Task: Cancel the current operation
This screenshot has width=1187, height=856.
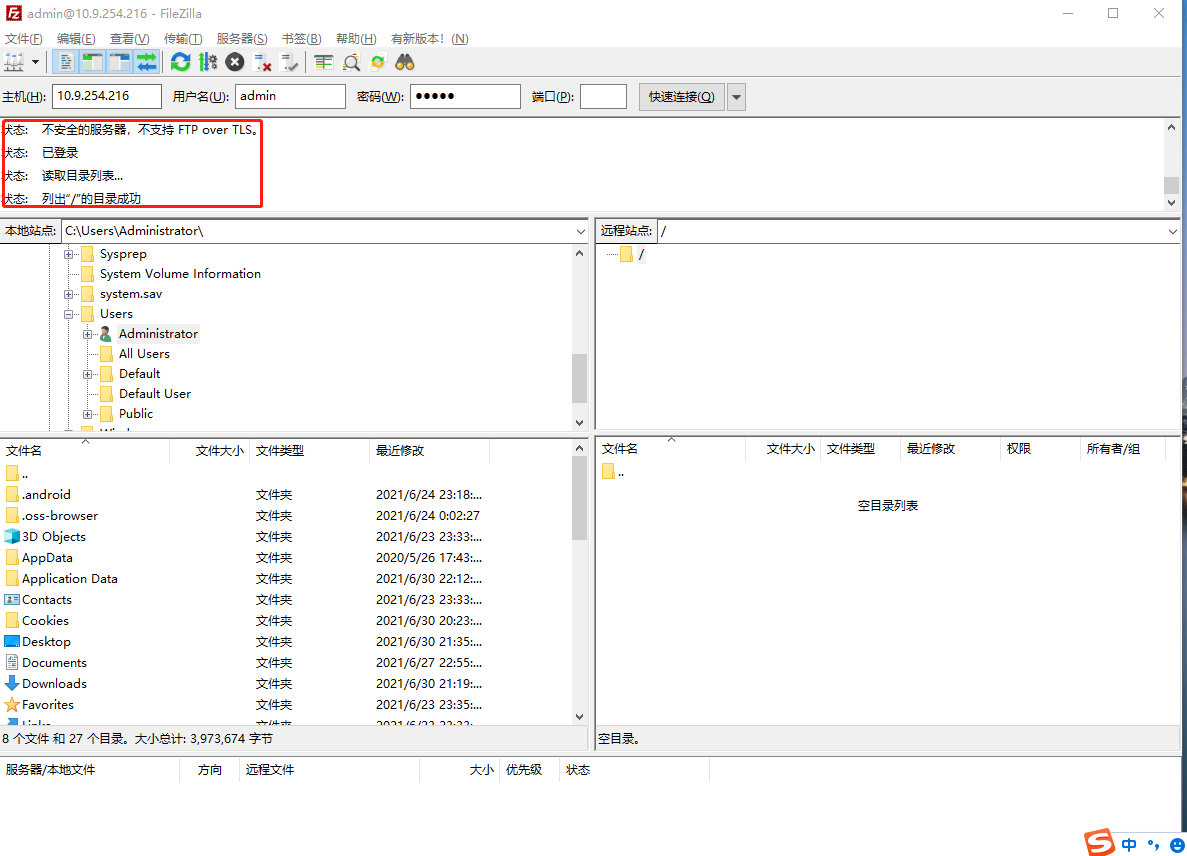Action: click(235, 63)
